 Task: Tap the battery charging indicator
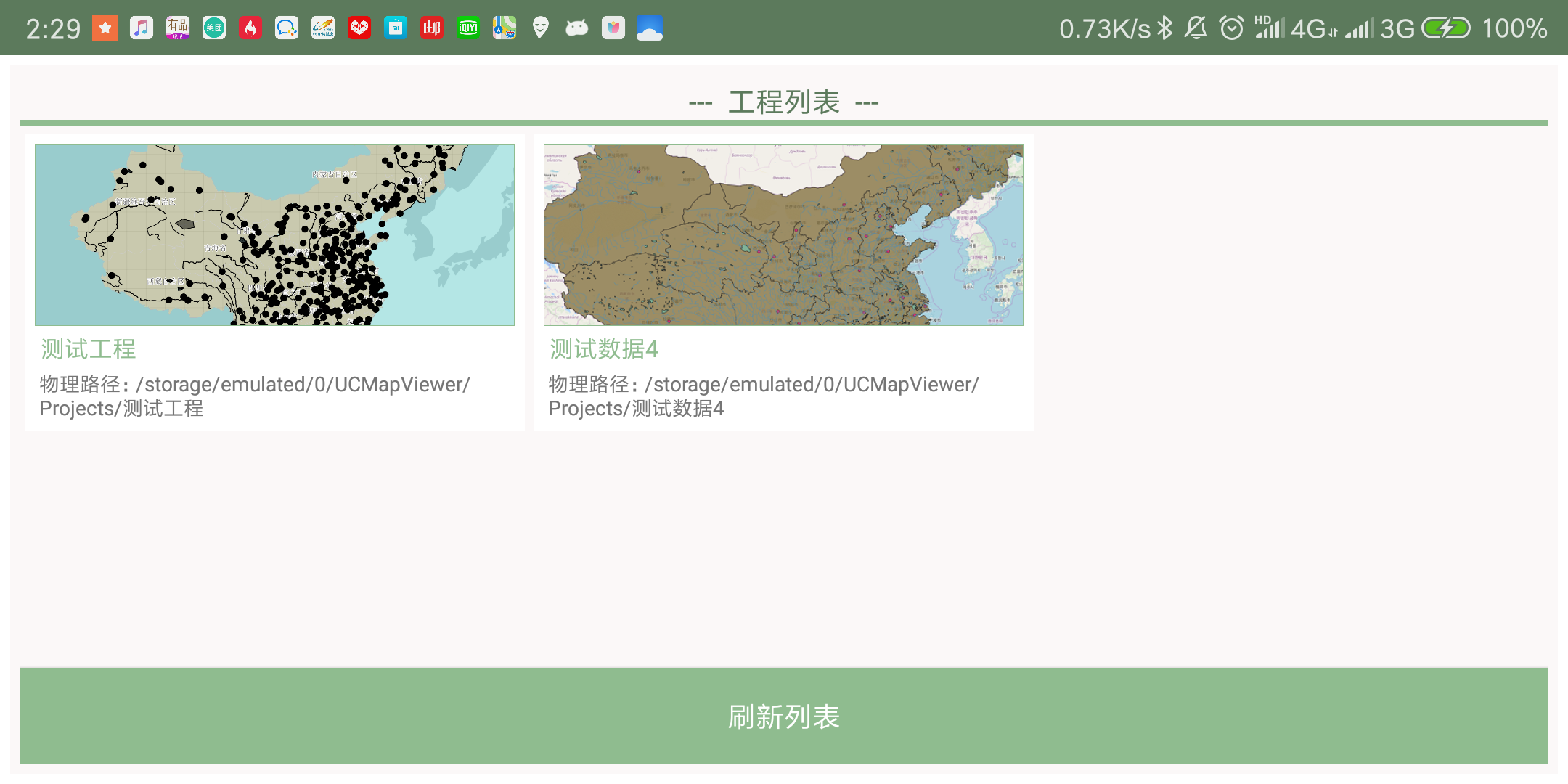1445,28
